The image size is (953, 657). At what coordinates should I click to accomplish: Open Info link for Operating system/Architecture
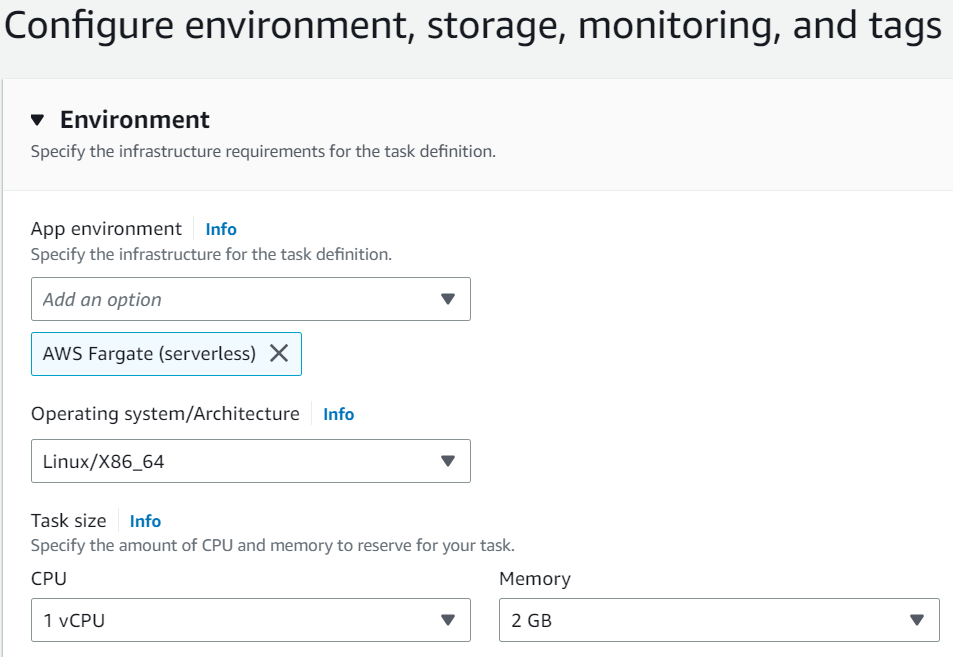point(339,414)
